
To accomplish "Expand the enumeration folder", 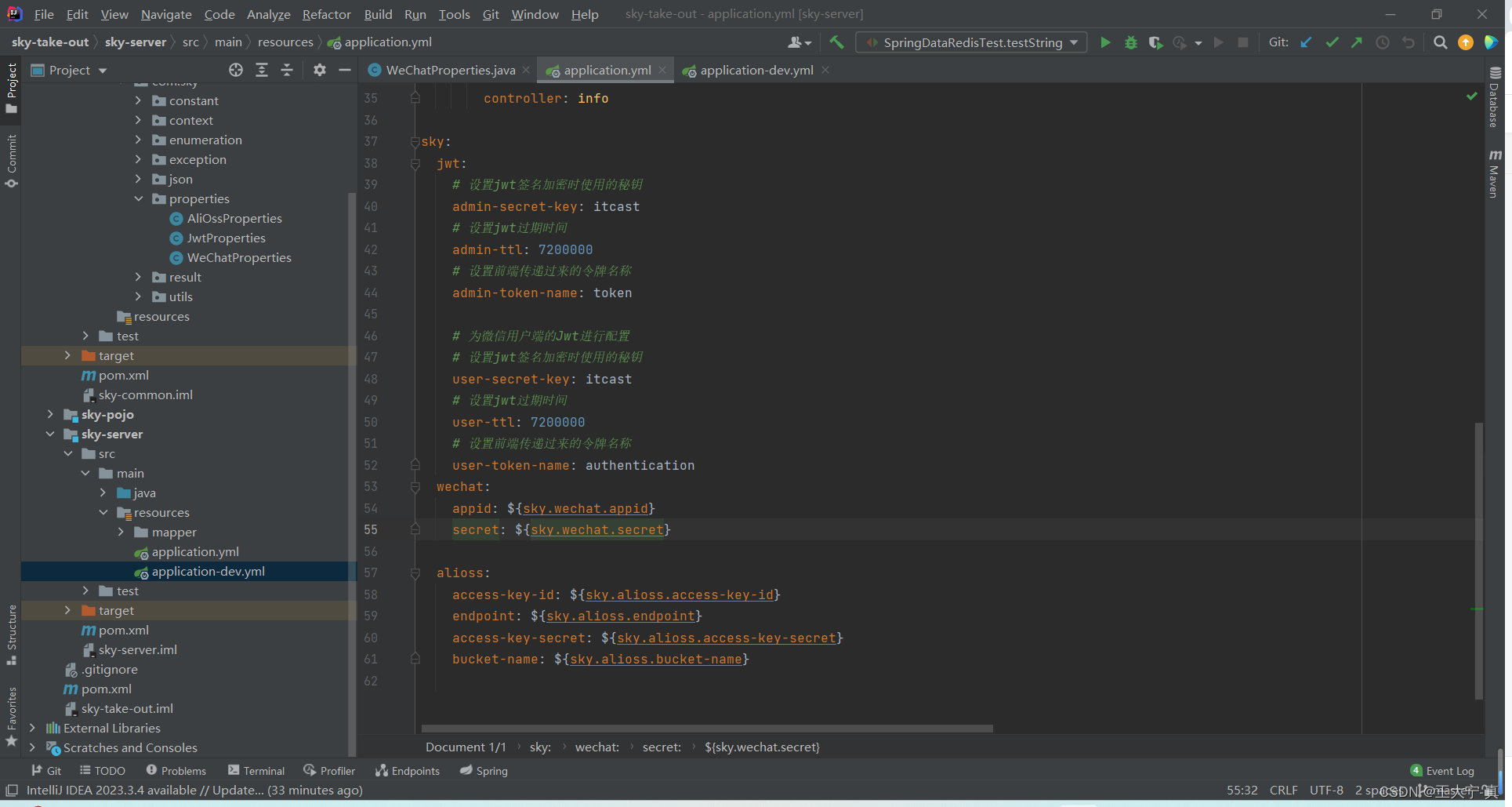I will click(139, 140).
